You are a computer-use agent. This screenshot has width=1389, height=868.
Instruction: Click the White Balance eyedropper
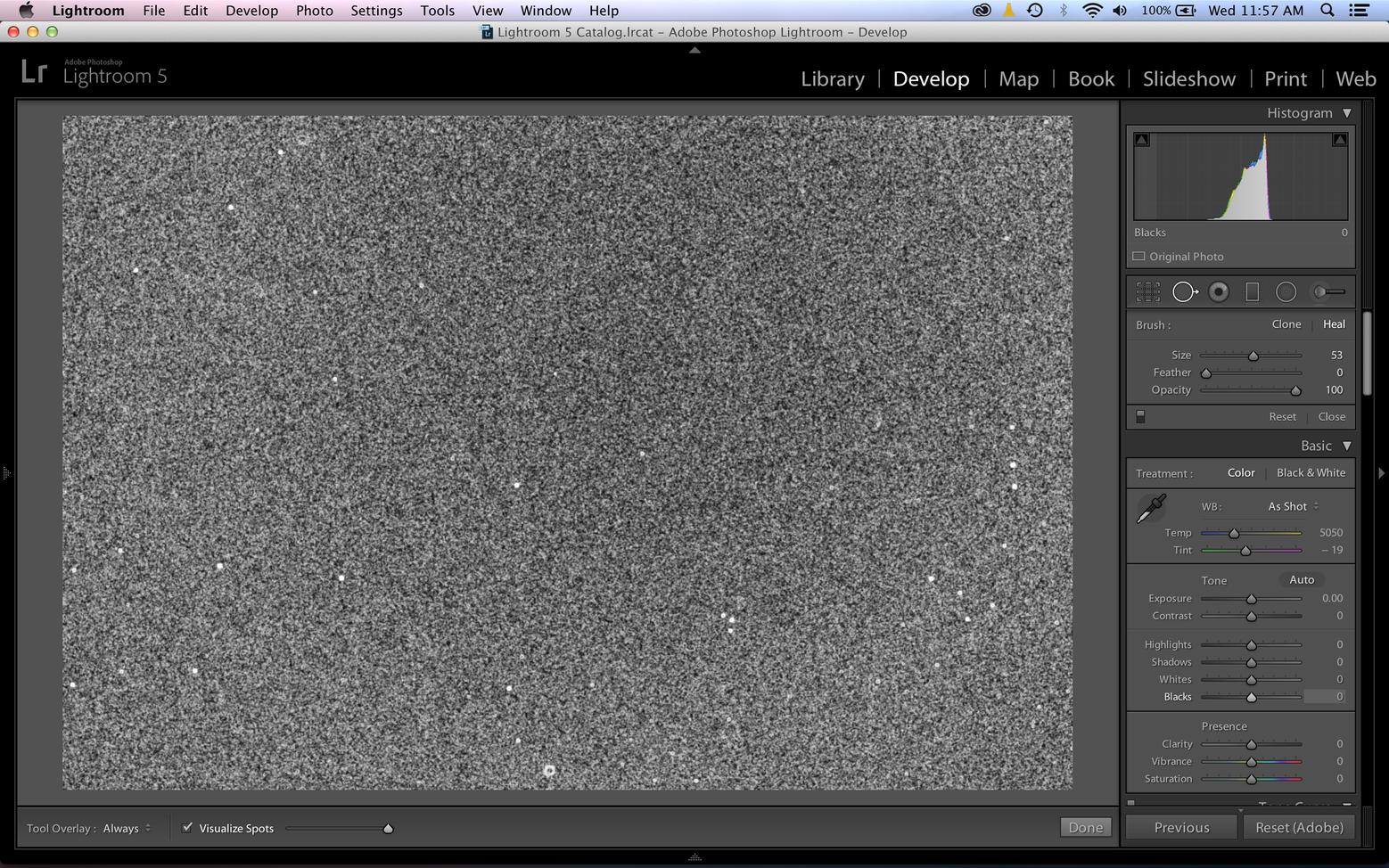point(1151,509)
